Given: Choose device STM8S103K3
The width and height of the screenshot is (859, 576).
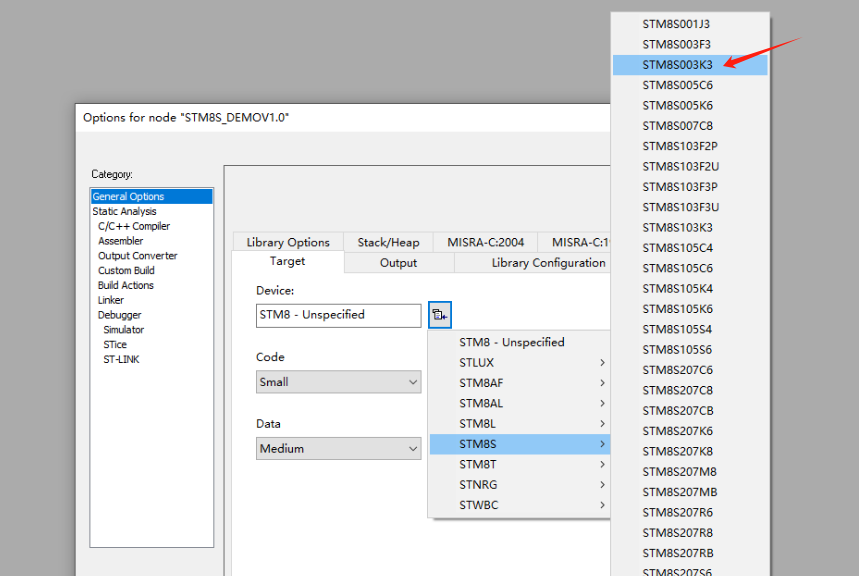Looking at the screenshot, I should coord(690,227).
